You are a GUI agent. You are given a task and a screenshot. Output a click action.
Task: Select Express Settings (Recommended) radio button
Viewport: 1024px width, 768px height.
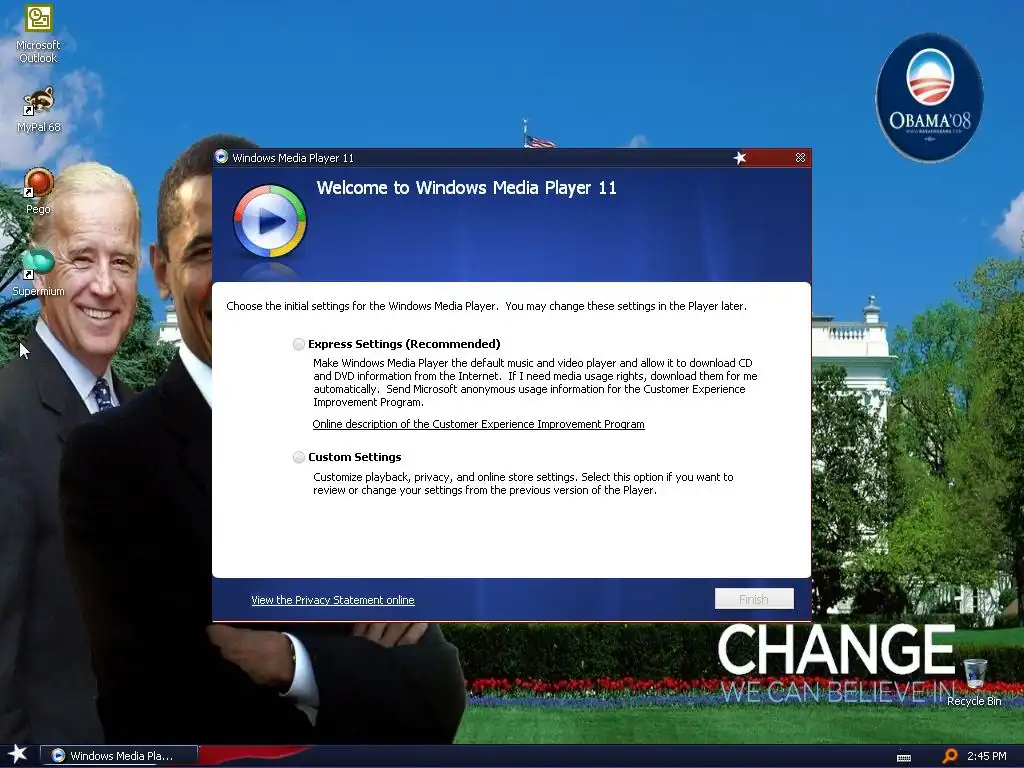coord(298,344)
